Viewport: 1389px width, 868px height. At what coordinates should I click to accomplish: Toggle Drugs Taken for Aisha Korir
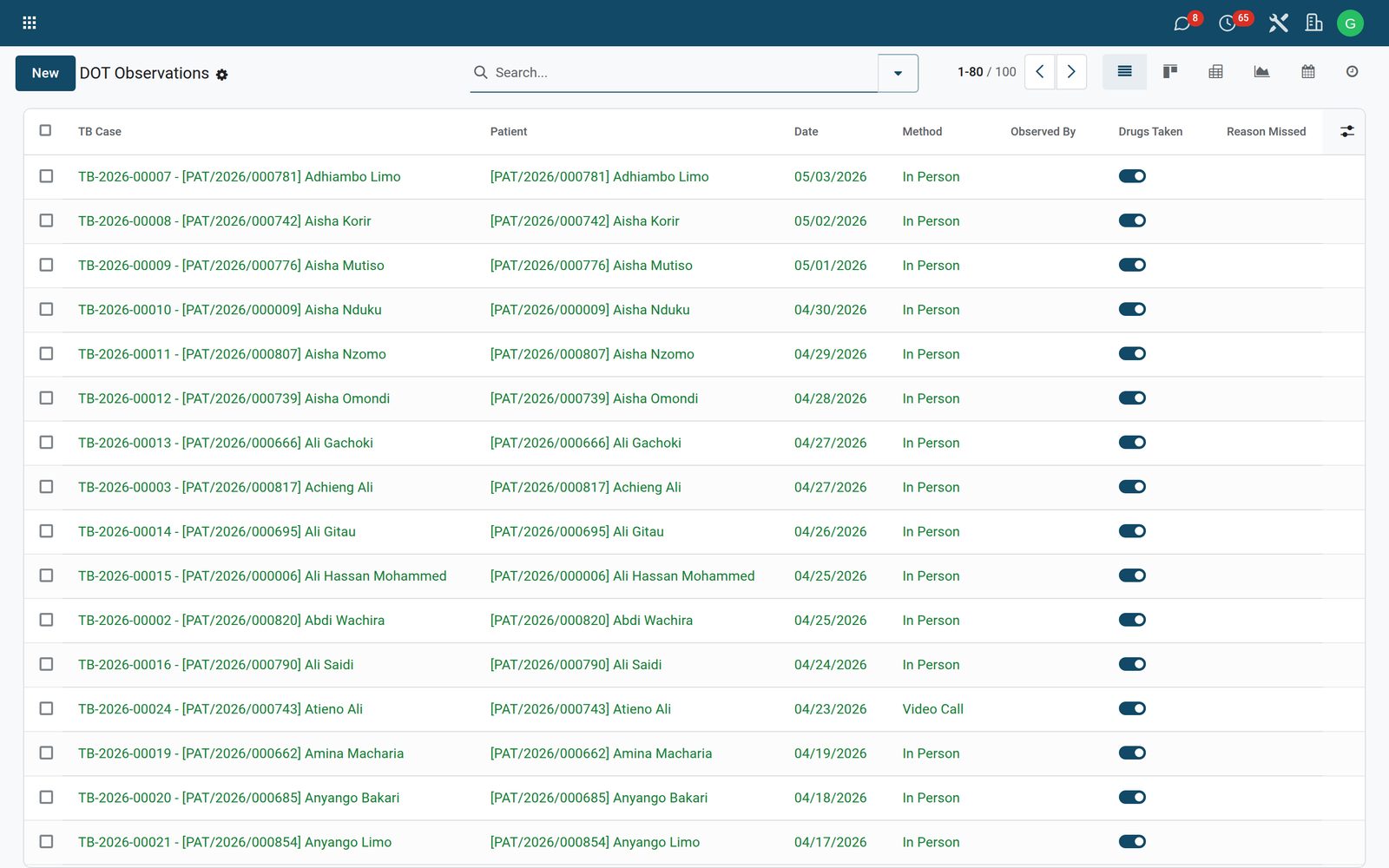coord(1132,220)
